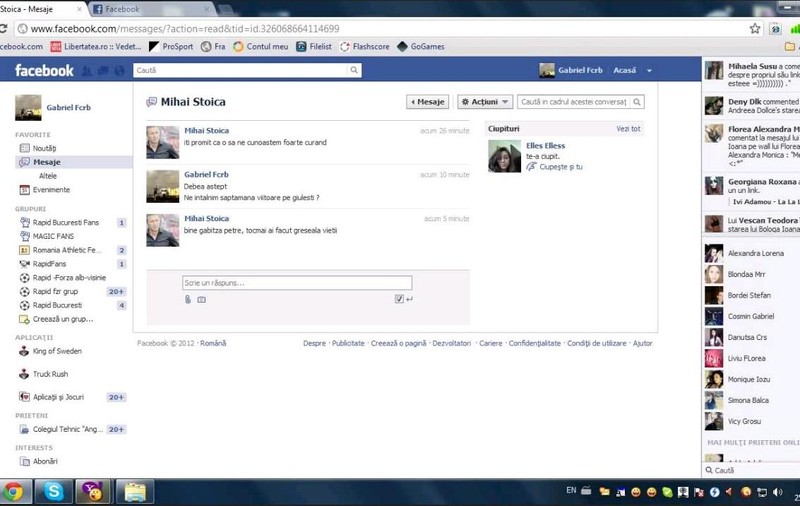
Task: Open Flashscore bookmark
Action: [365, 46]
